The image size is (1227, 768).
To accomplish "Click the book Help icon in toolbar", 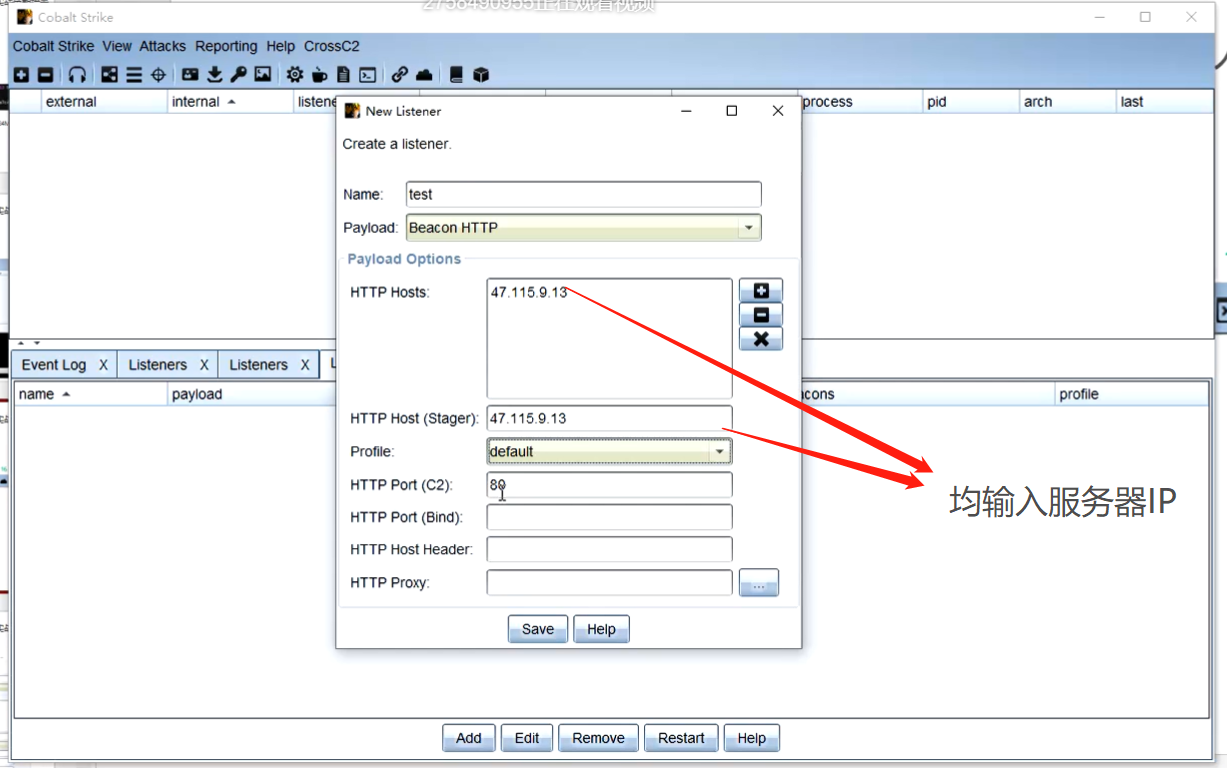I will (457, 75).
